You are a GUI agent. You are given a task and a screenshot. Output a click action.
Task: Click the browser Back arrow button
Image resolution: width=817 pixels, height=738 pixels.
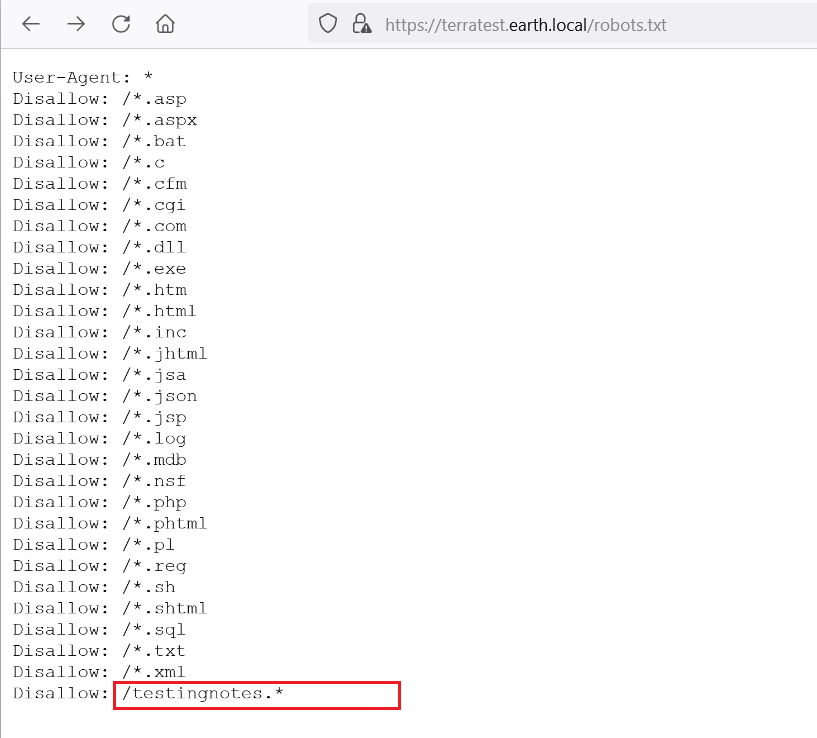click(31, 24)
